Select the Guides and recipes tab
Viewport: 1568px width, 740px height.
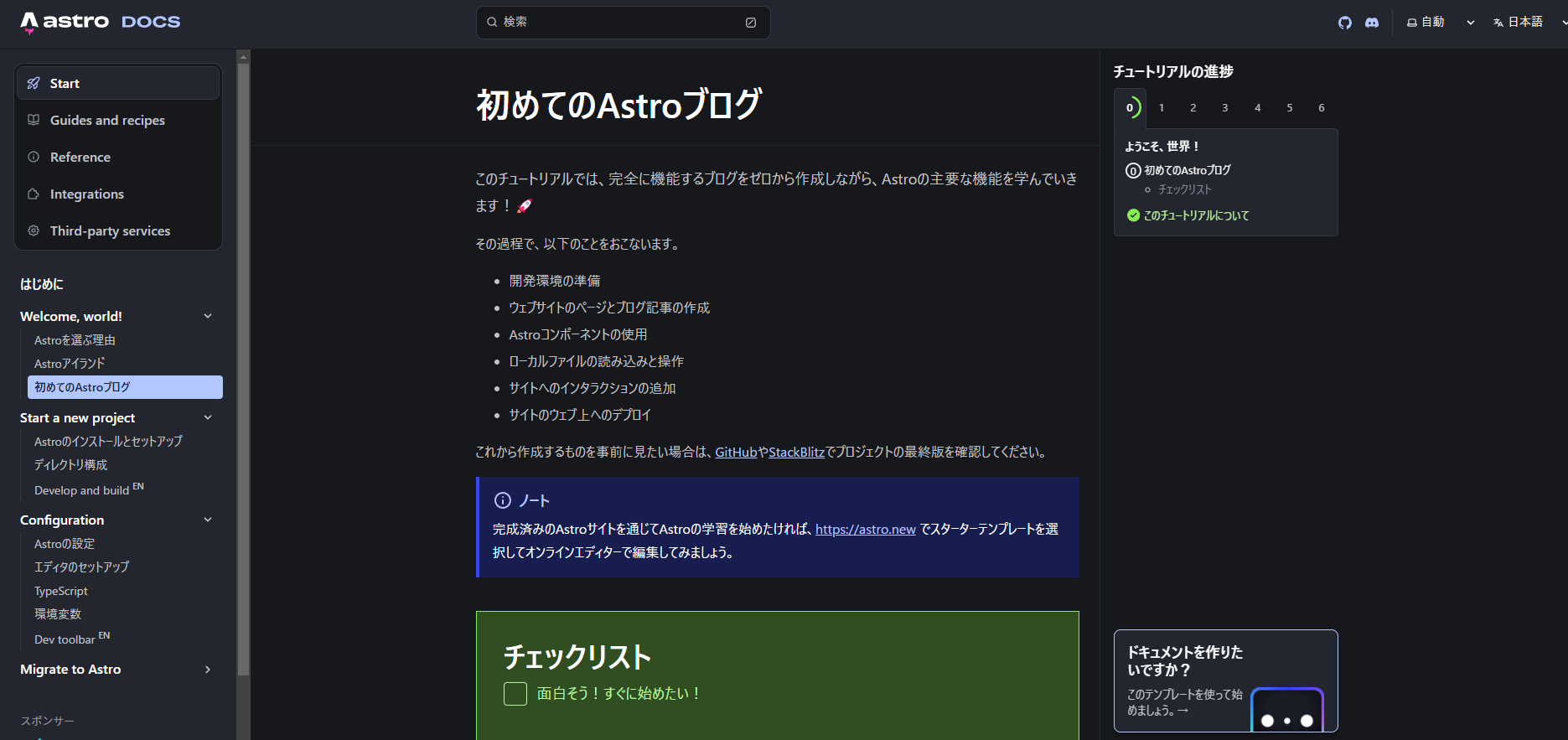[118, 120]
